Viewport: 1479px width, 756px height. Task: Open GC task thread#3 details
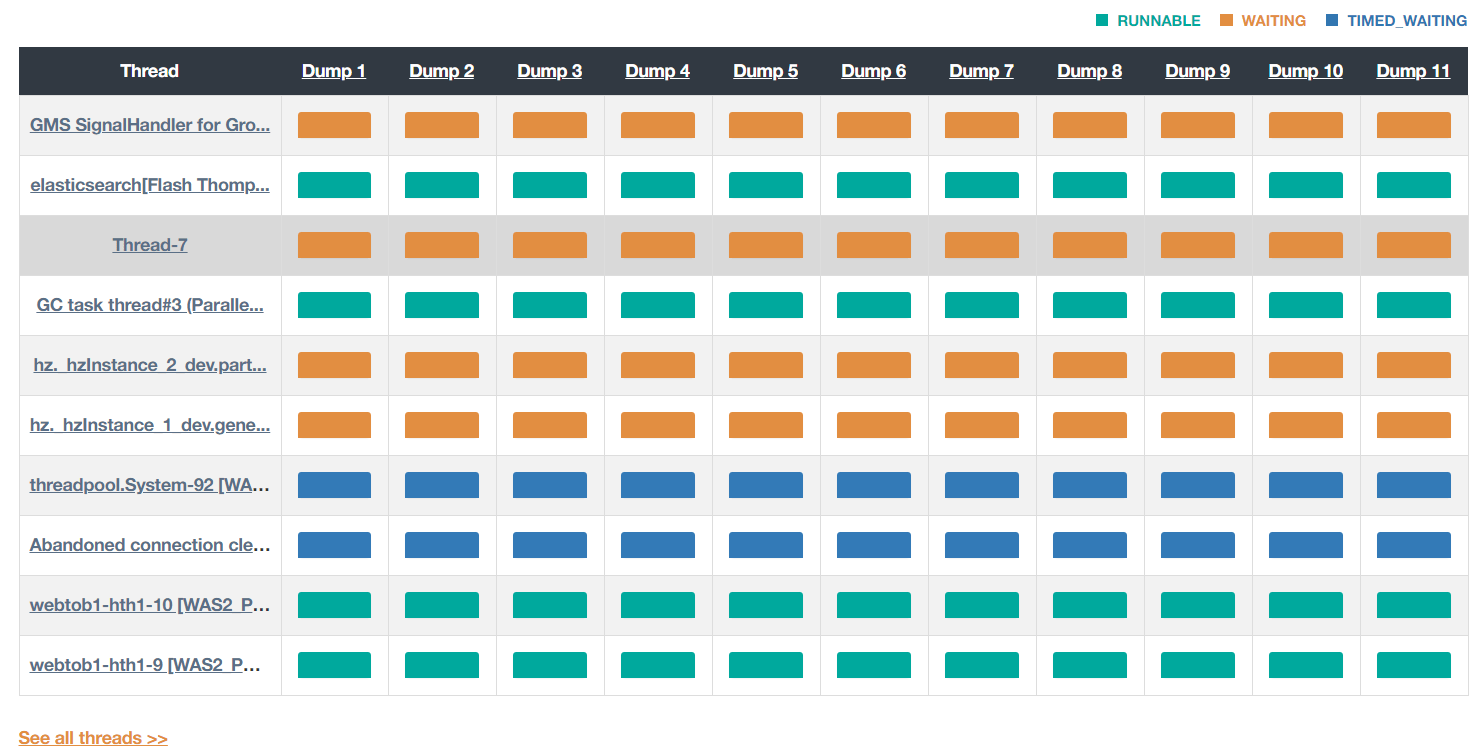click(x=150, y=305)
